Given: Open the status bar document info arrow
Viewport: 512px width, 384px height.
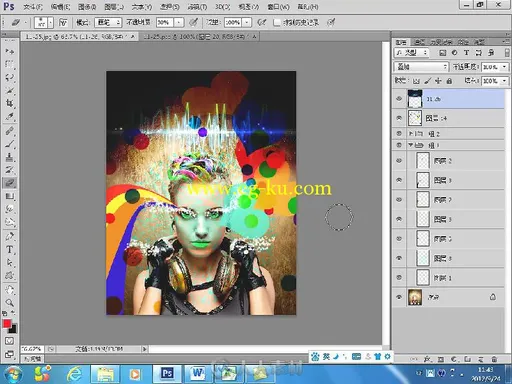Looking at the screenshot, I should [x=144, y=349].
